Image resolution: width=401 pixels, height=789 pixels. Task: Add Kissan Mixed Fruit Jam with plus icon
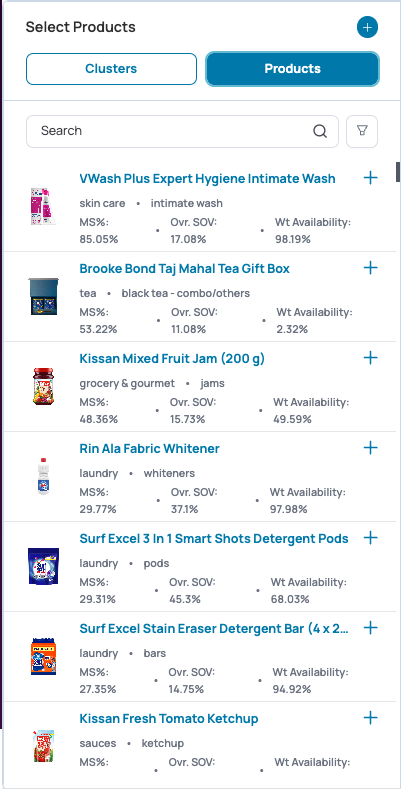click(x=370, y=358)
